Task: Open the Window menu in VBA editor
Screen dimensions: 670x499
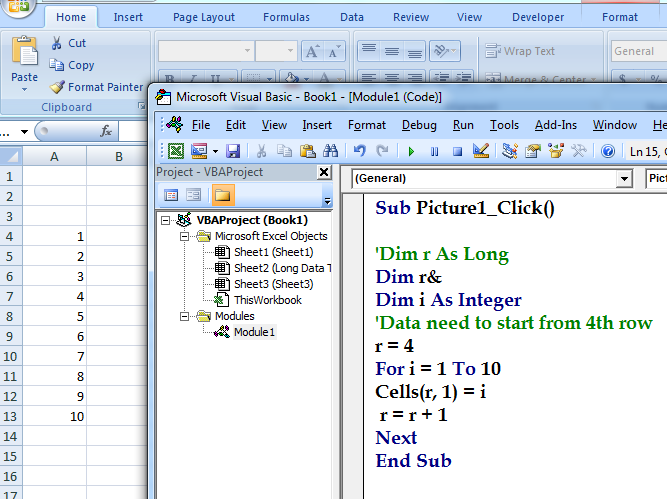Action: point(614,125)
